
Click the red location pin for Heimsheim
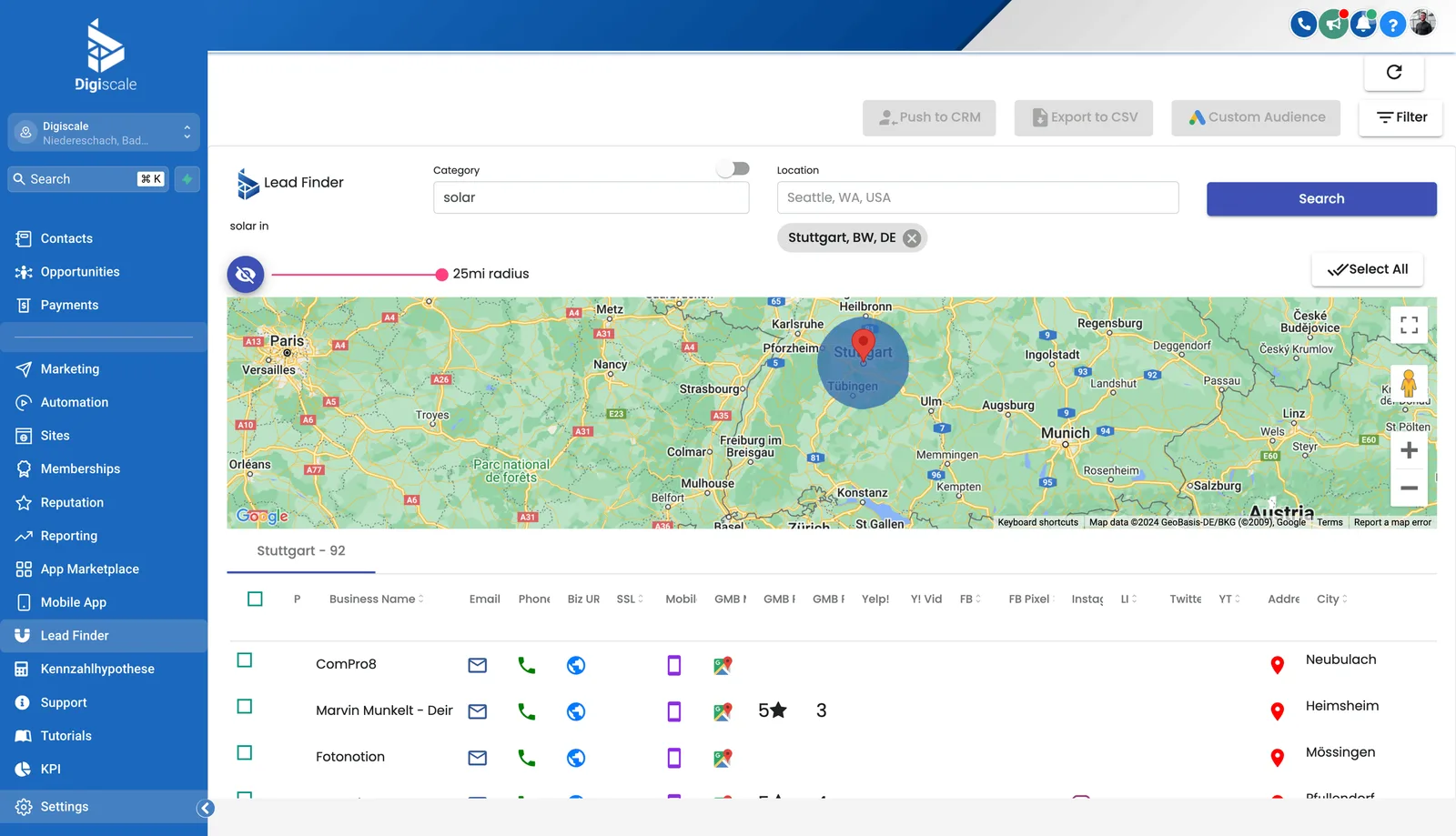coord(1278,711)
